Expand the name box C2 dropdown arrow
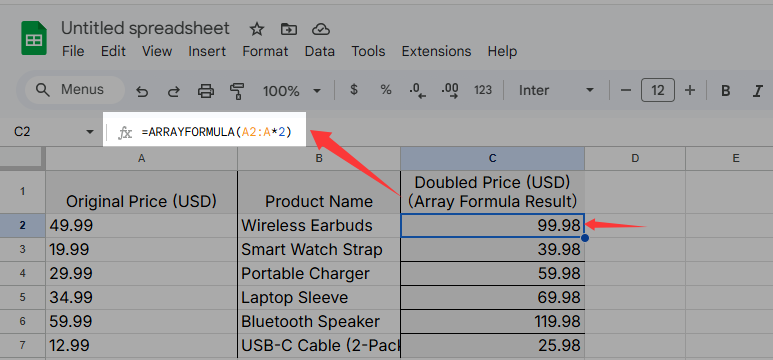 (x=90, y=132)
